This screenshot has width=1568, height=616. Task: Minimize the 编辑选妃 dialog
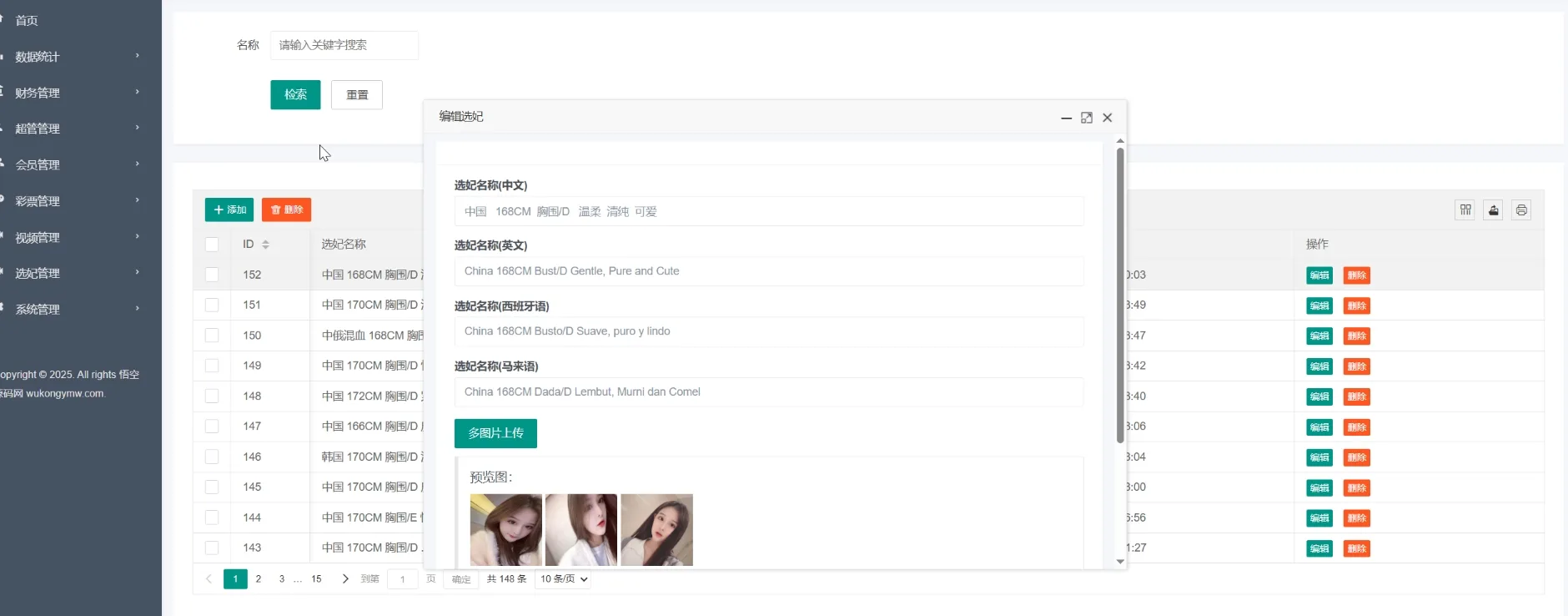point(1066,118)
